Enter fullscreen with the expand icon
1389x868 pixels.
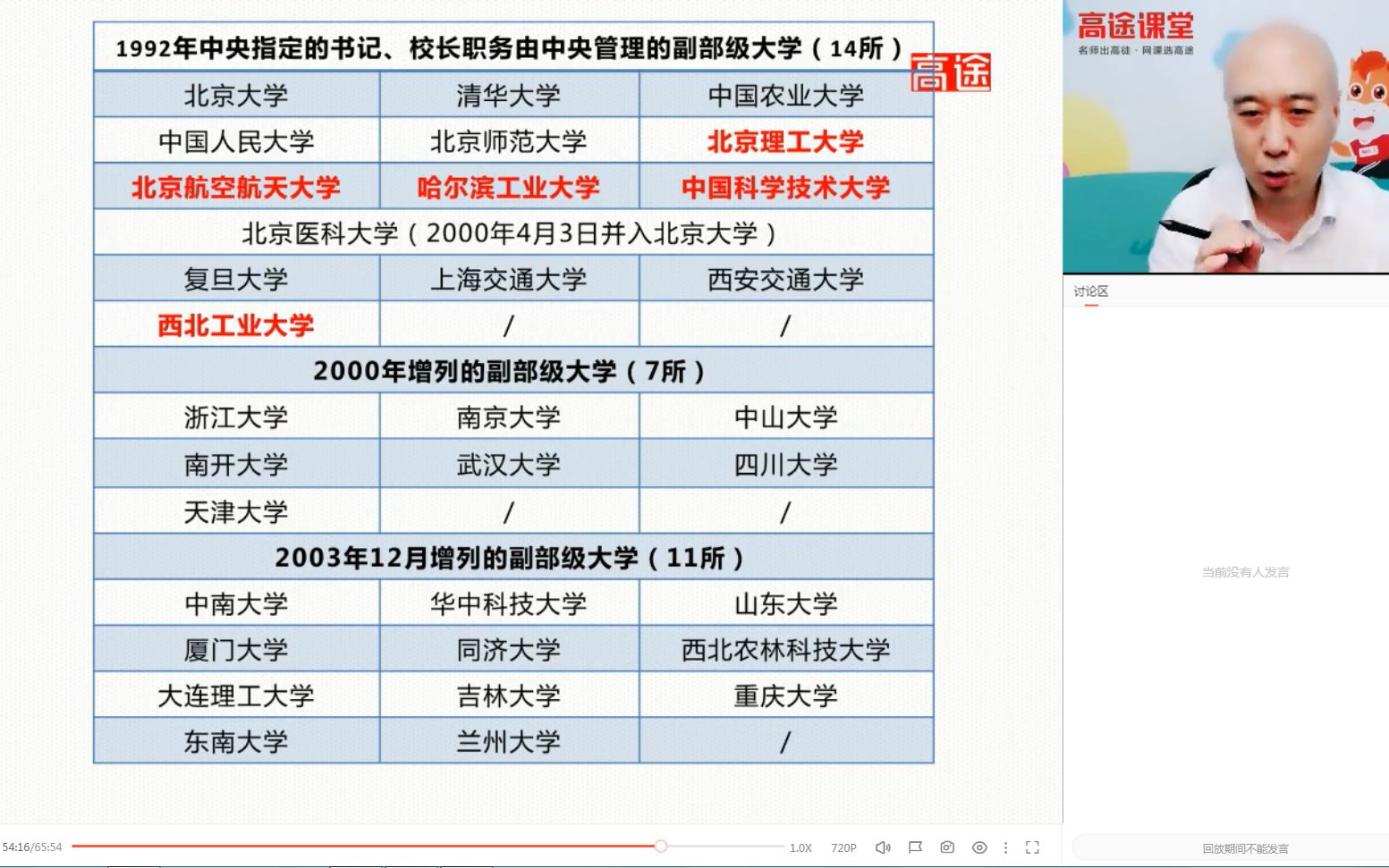click(1032, 847)
